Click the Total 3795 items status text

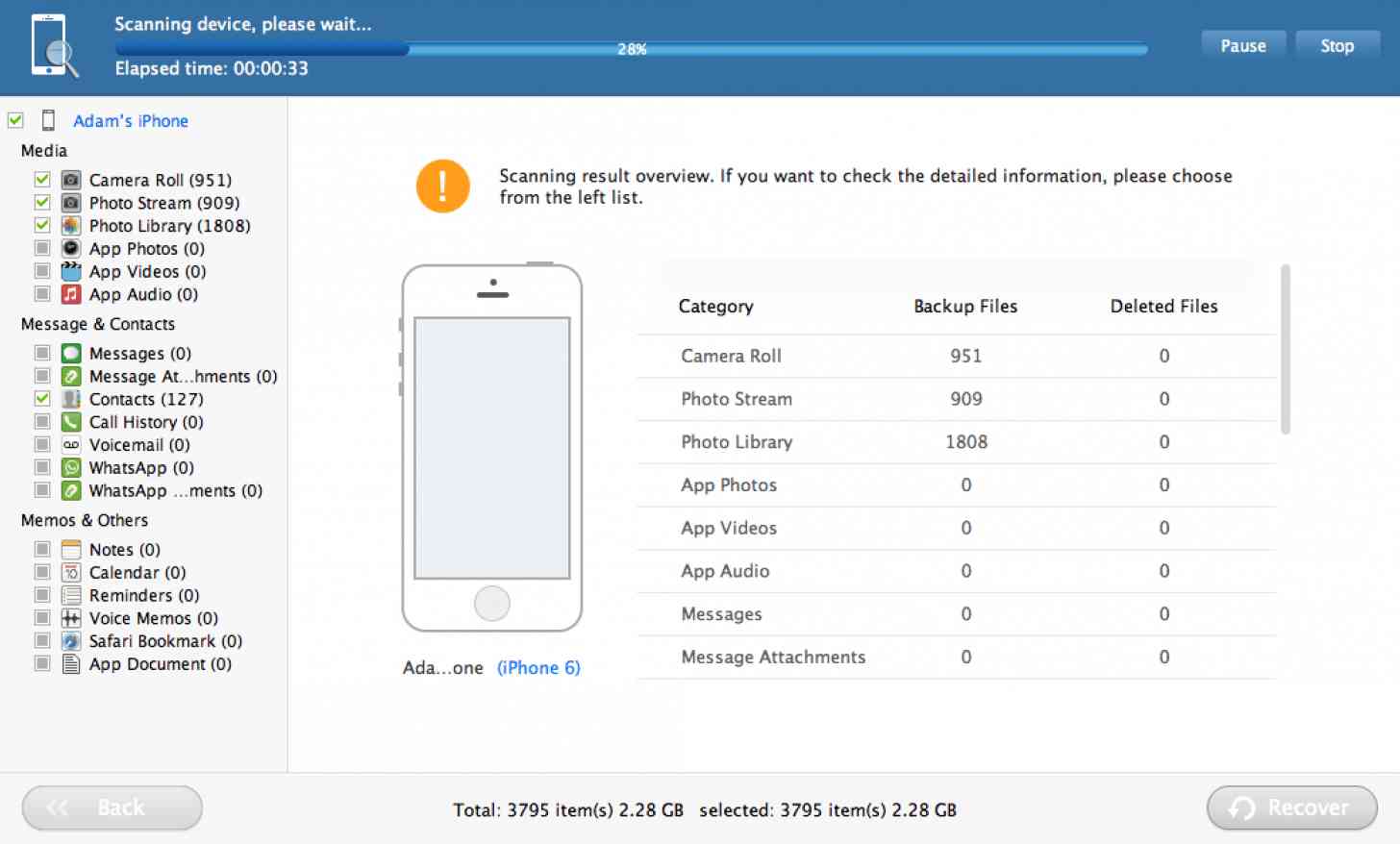coord(568,810)
